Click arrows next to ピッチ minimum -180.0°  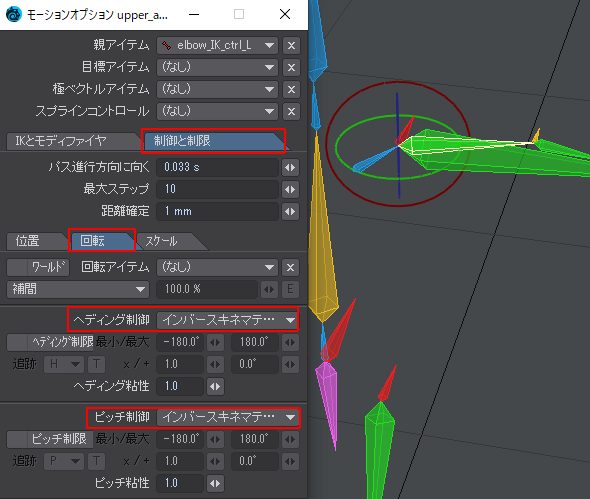tap(215, 439)
